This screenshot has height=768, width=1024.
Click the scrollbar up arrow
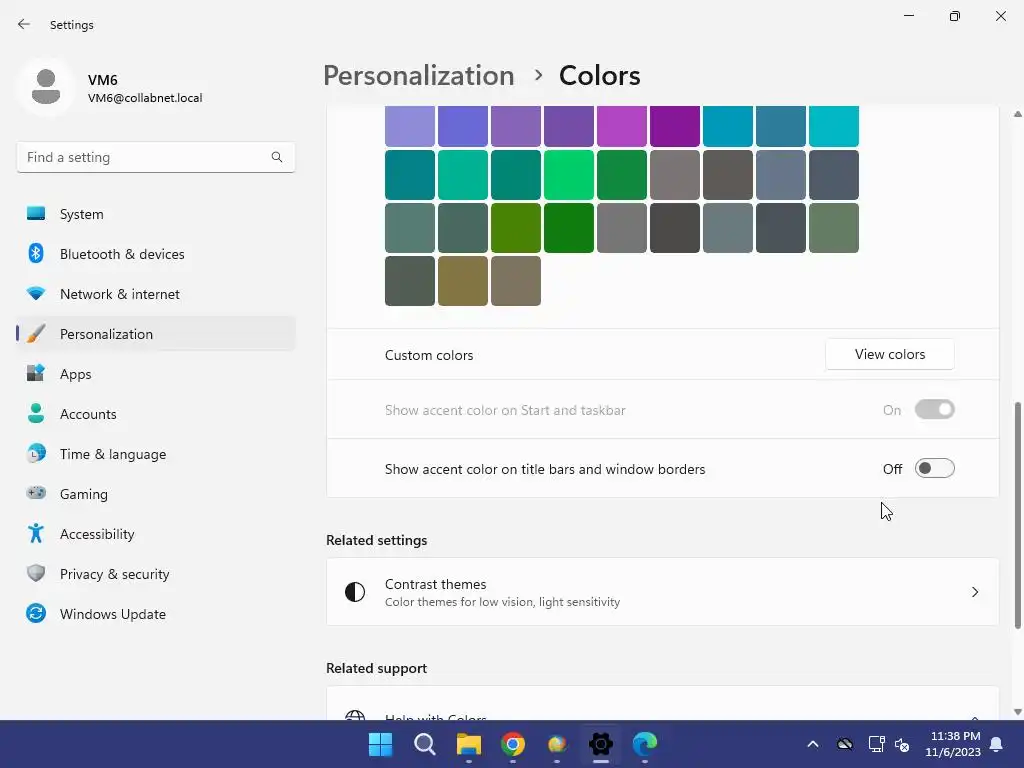point(1017,114)
